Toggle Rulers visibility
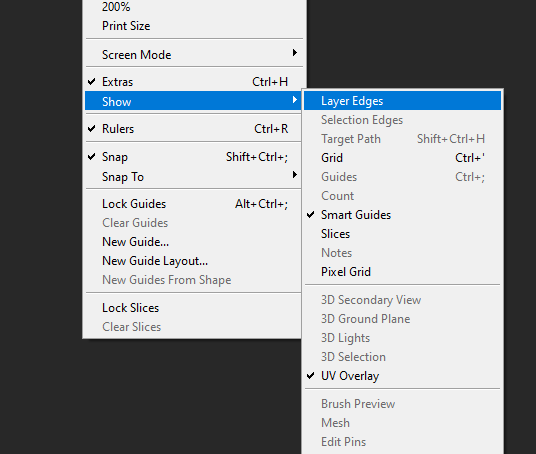 pyautogui.click(x=193, y=129)
